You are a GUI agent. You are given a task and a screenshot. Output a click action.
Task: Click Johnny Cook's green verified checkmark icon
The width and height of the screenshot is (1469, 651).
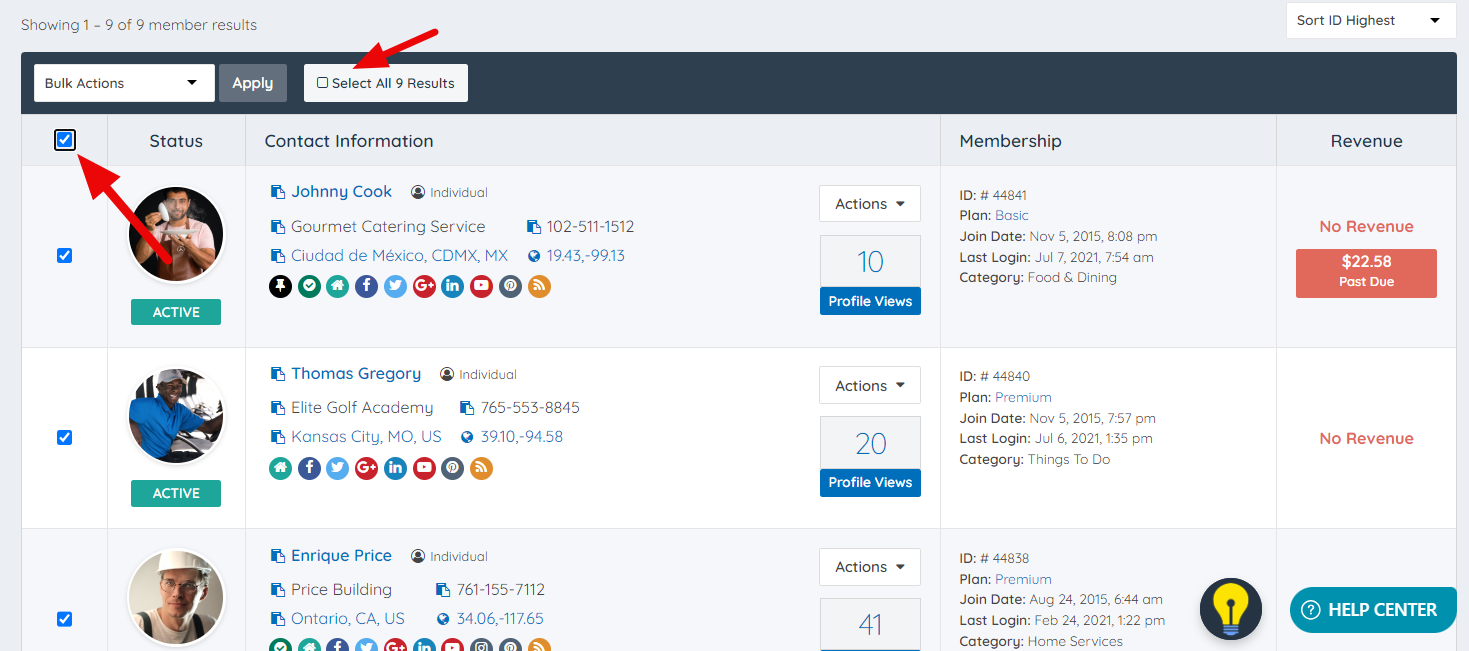(310, 286)
